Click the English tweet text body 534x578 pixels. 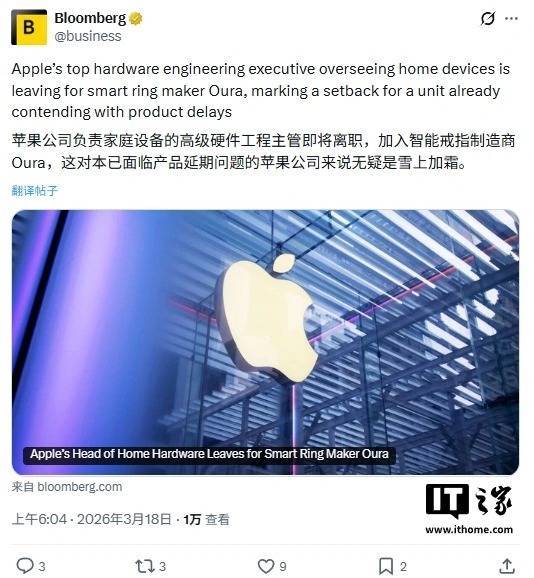coord(261,90)
